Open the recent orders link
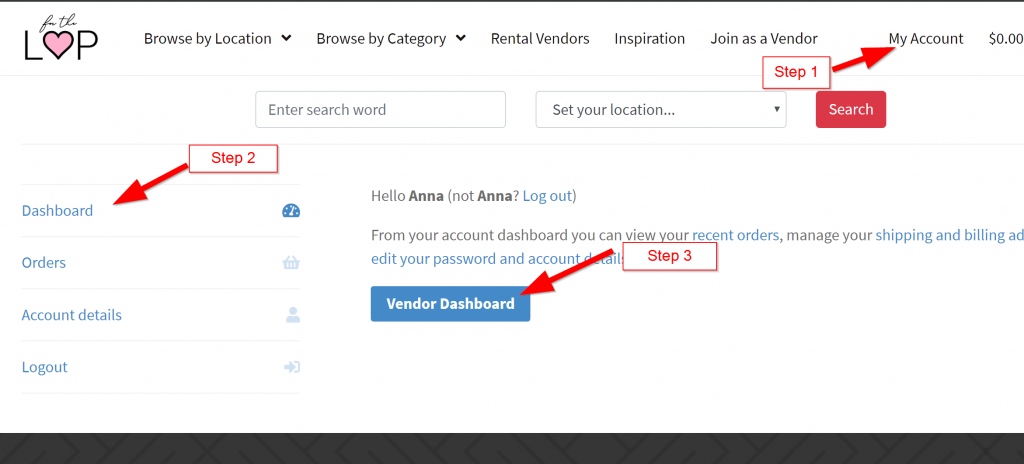Screen dimensions: 1024x464 point(735,235)
